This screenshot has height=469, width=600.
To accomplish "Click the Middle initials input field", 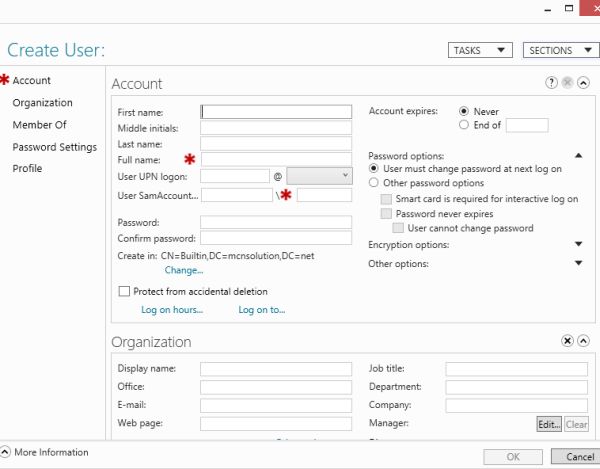I will click(x=276, y=128).
